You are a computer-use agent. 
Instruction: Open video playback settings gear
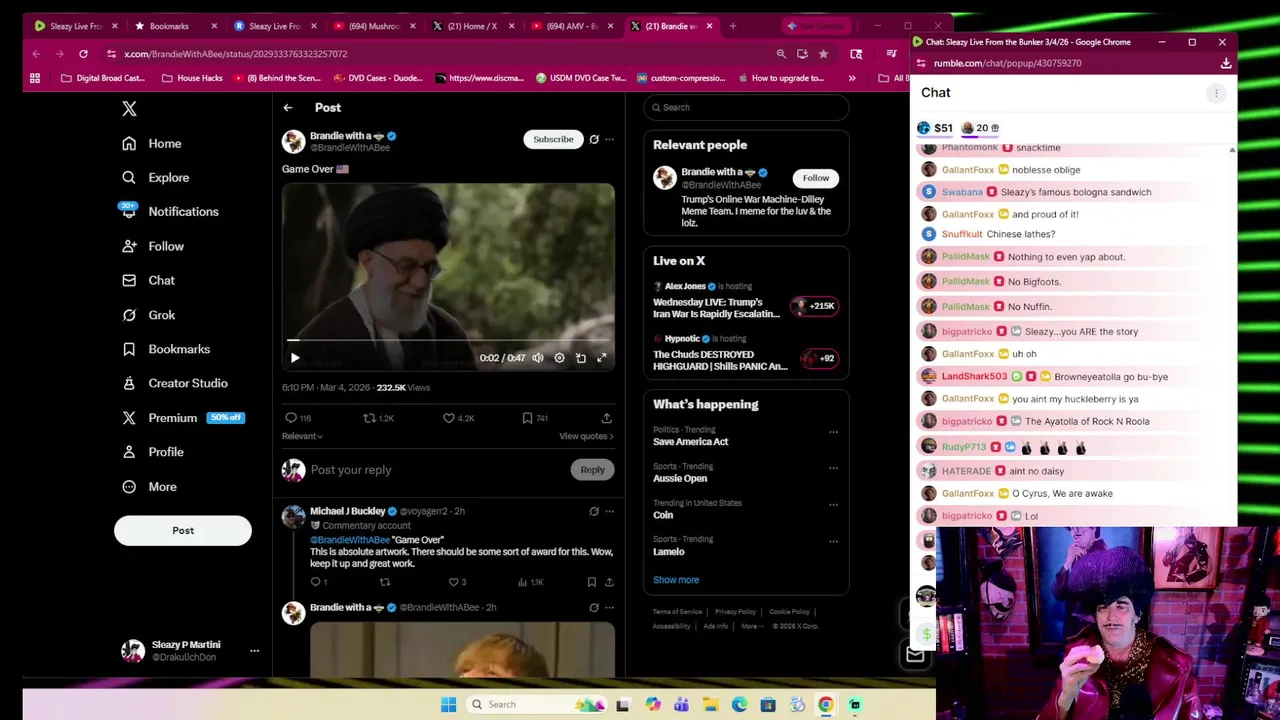coord(559,358)
